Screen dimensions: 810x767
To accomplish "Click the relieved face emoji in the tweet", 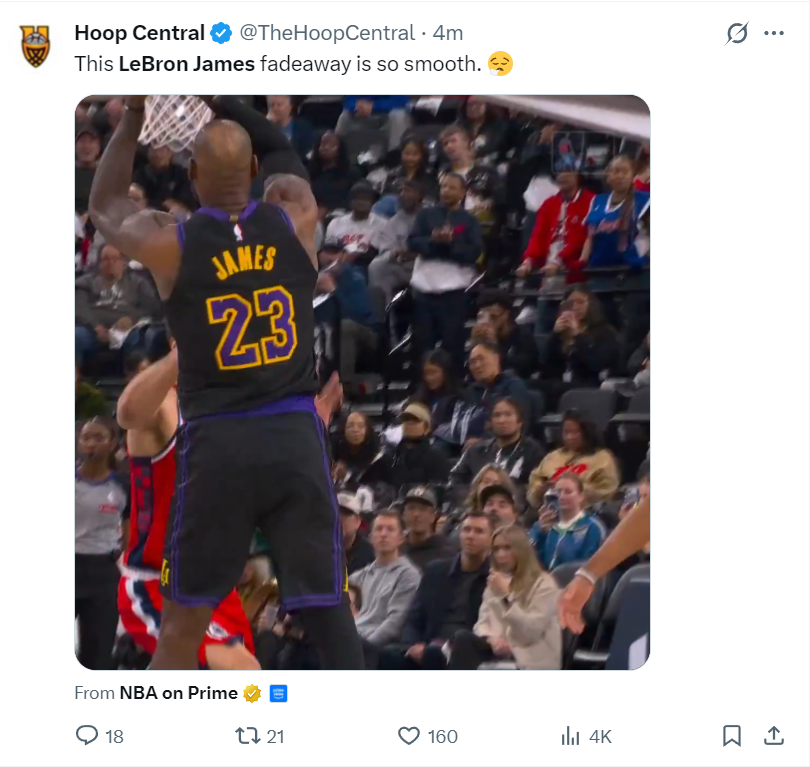I will click(500, 64).
